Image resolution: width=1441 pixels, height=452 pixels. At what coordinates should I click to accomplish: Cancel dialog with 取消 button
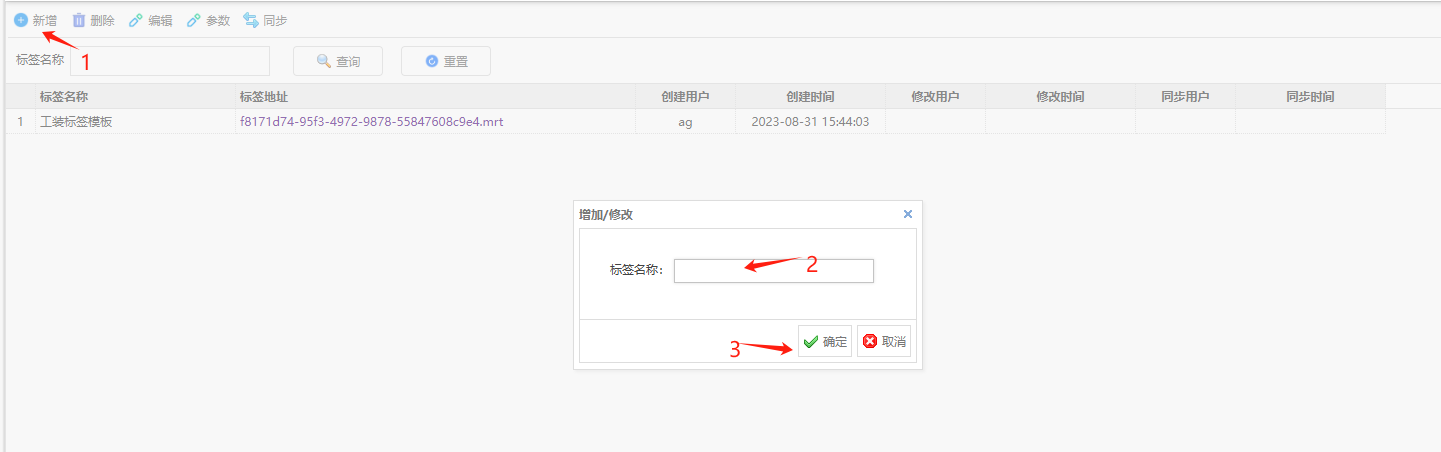click(x=884, y=341)
